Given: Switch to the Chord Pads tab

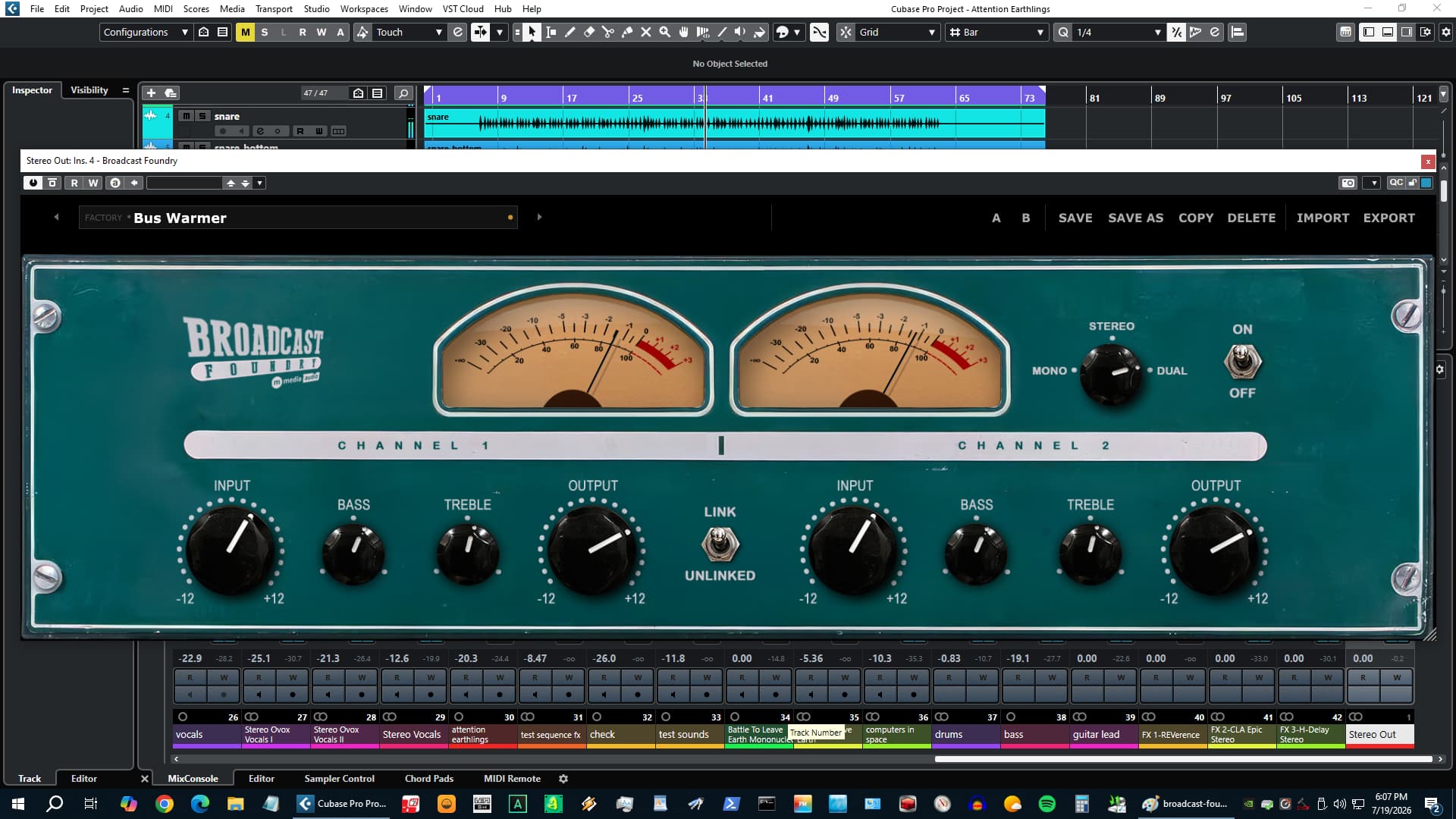Looking at the screenshot, I should pyautogui.click(x=428, y=778).
